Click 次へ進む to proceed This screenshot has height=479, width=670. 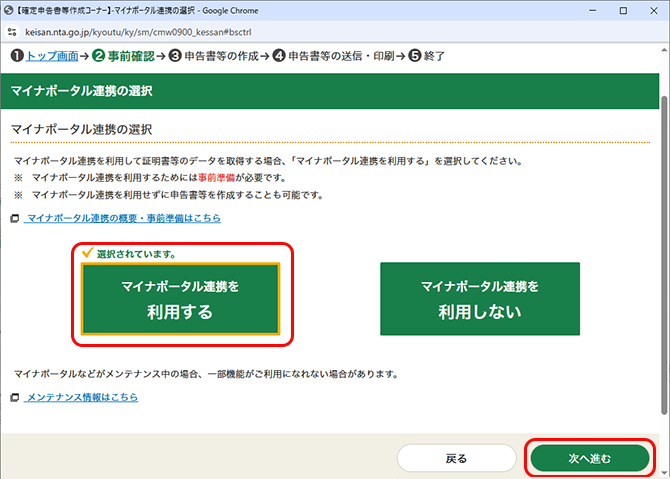coord(590,458)
